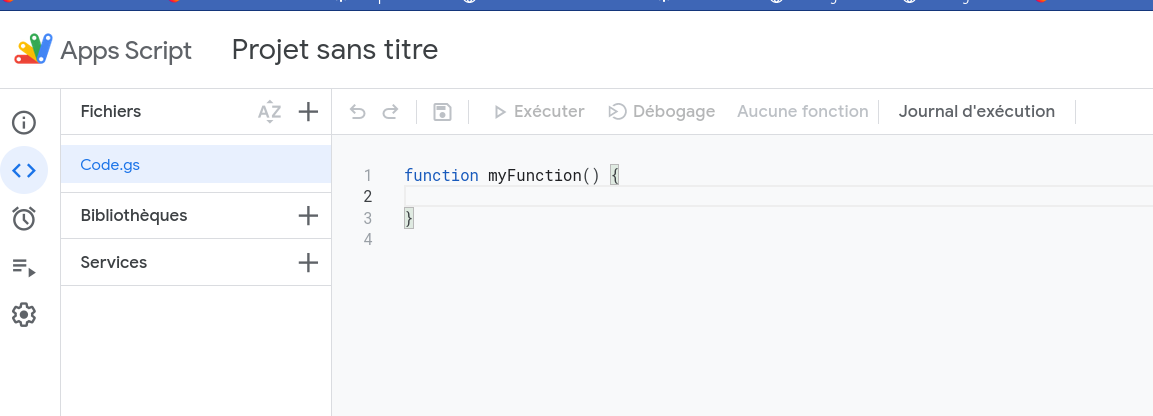Open the Triggers alarm clock icon
This screenshot has width=1153, height=416.
tap(24, 218)
